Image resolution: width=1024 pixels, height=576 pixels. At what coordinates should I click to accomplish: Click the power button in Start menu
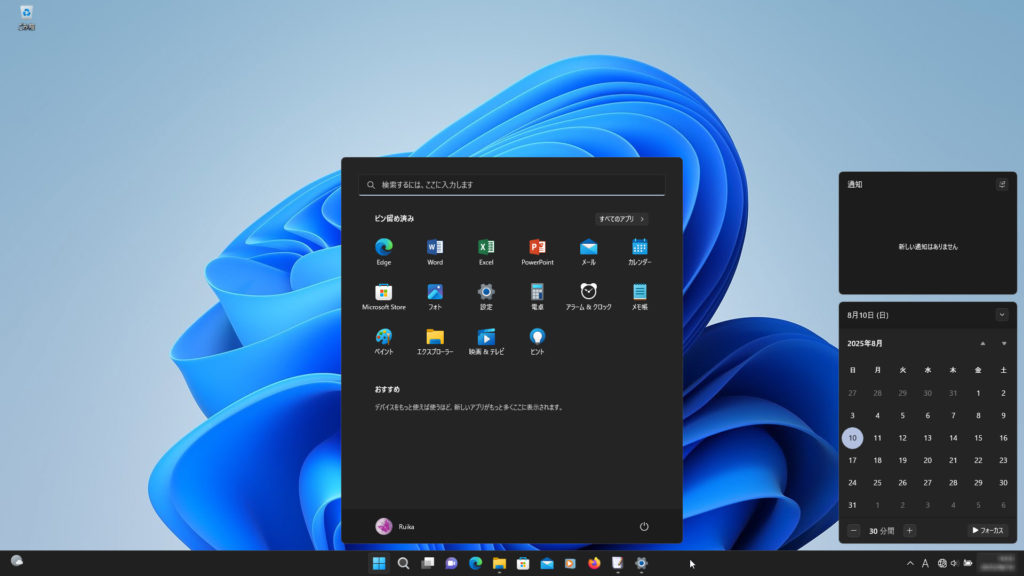pyautogui.click(x=644, y=526)
